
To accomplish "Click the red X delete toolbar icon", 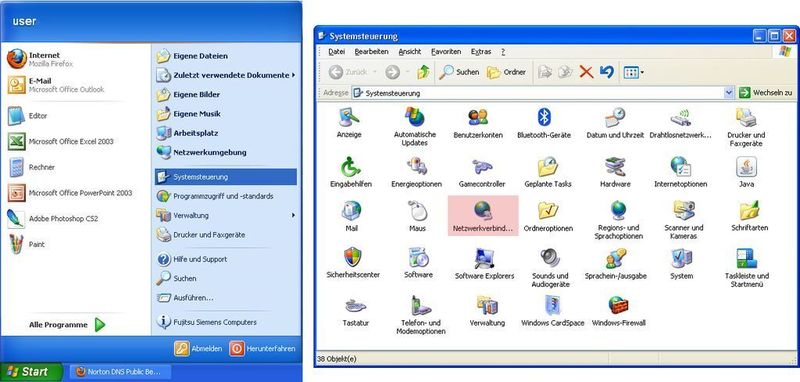I will 586,72.
